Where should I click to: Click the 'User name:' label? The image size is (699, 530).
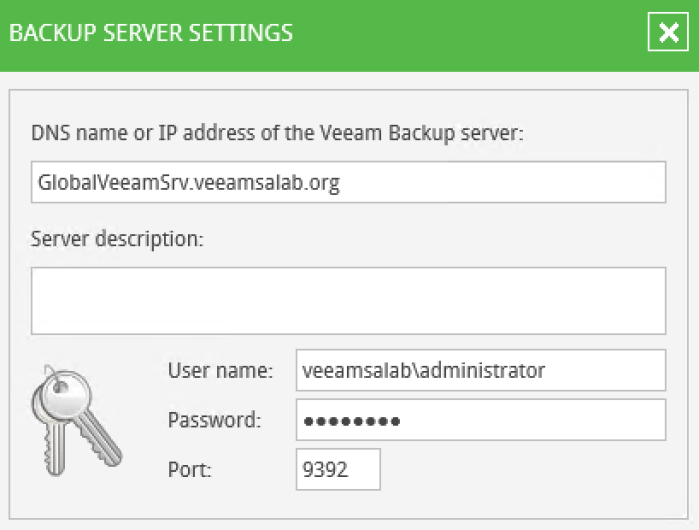220,370
